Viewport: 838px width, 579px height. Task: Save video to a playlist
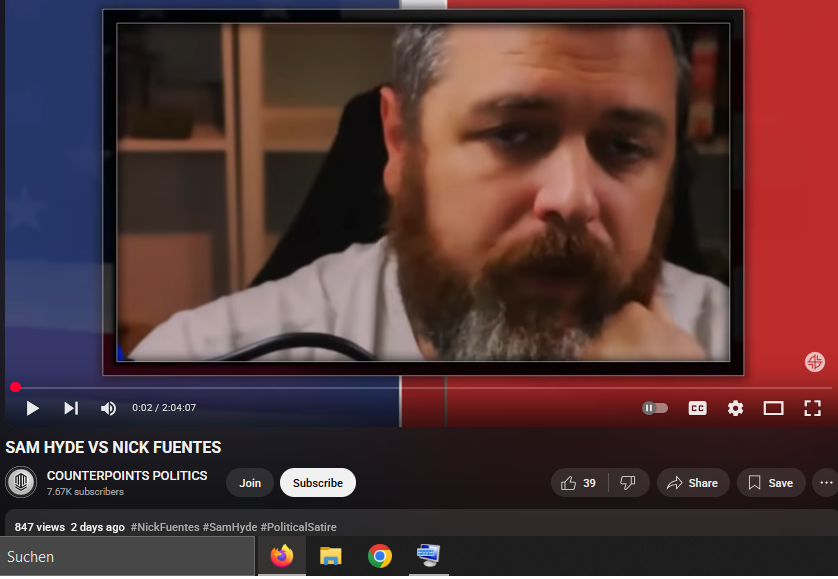pos(771,483)
